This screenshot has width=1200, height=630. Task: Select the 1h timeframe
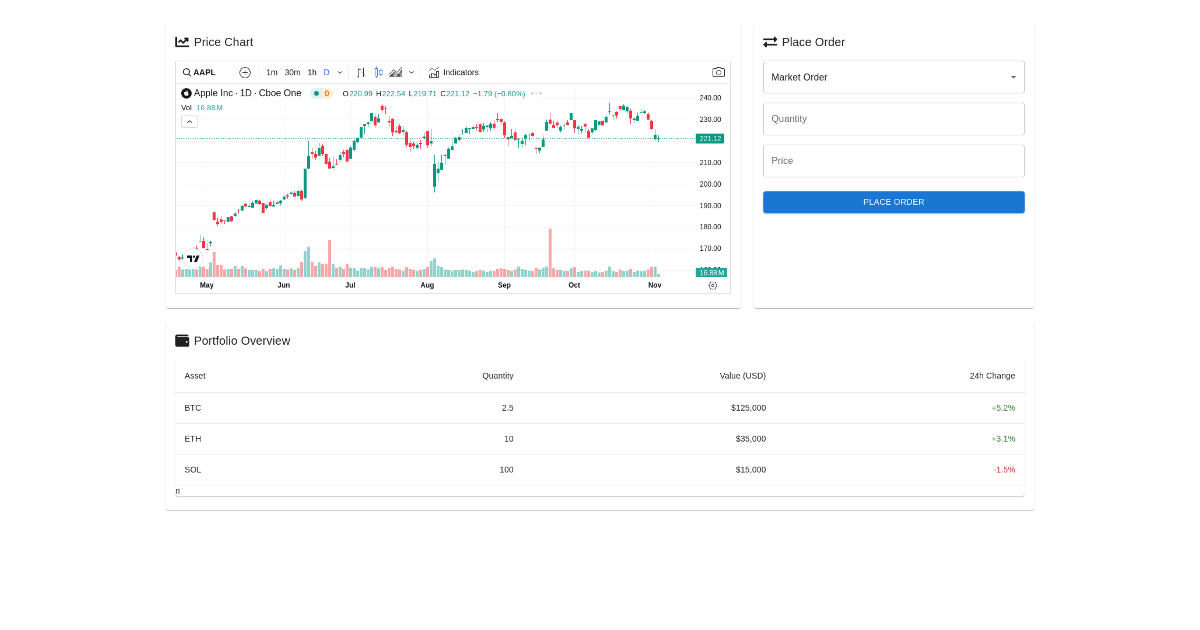click(312, 72)
